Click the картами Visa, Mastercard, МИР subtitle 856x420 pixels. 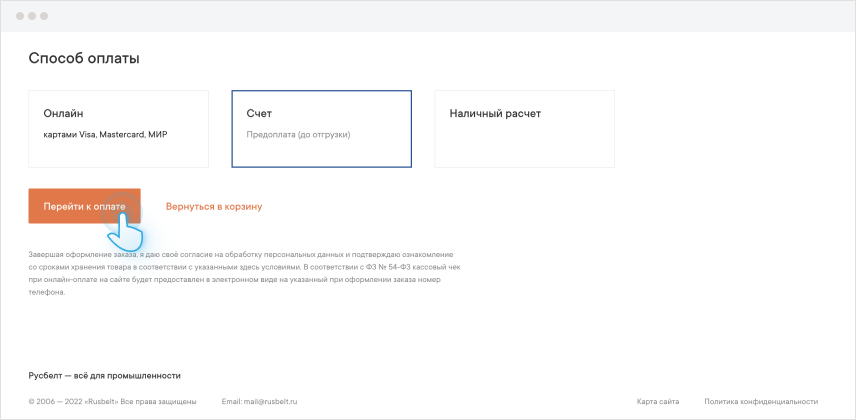click(x=105, y=134)
